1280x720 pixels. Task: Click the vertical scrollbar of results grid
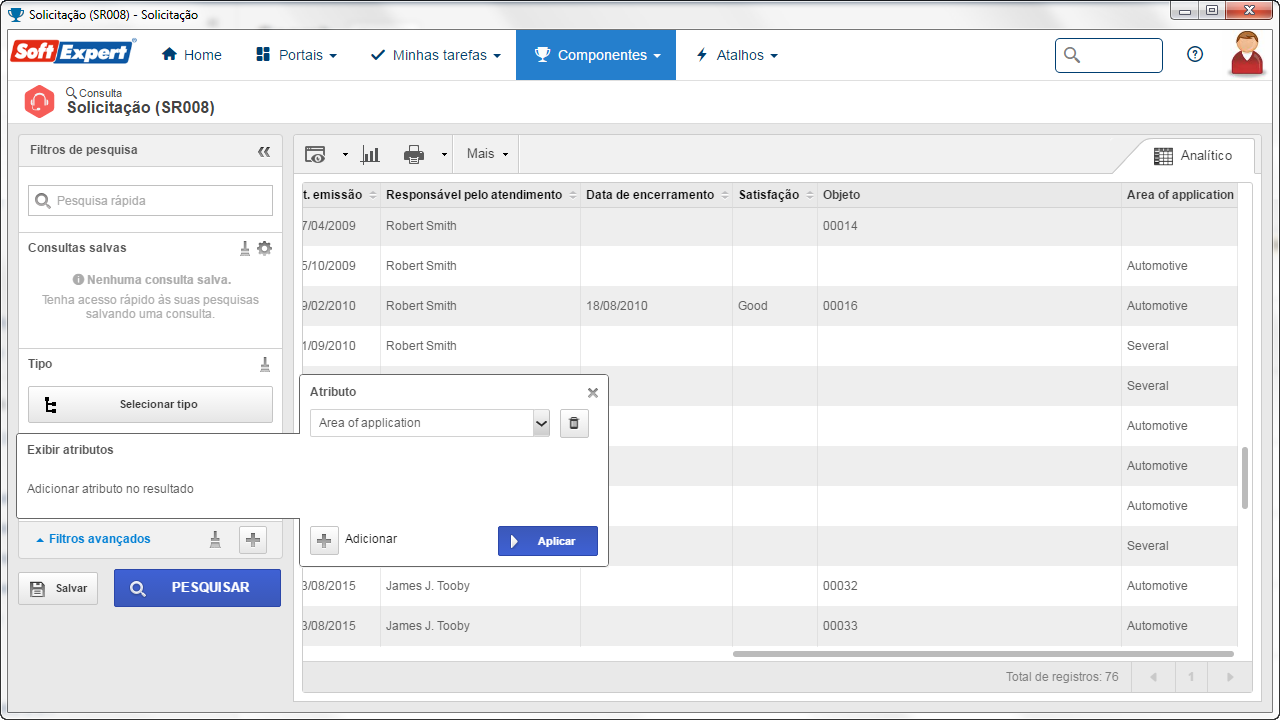pos(1245,478)
